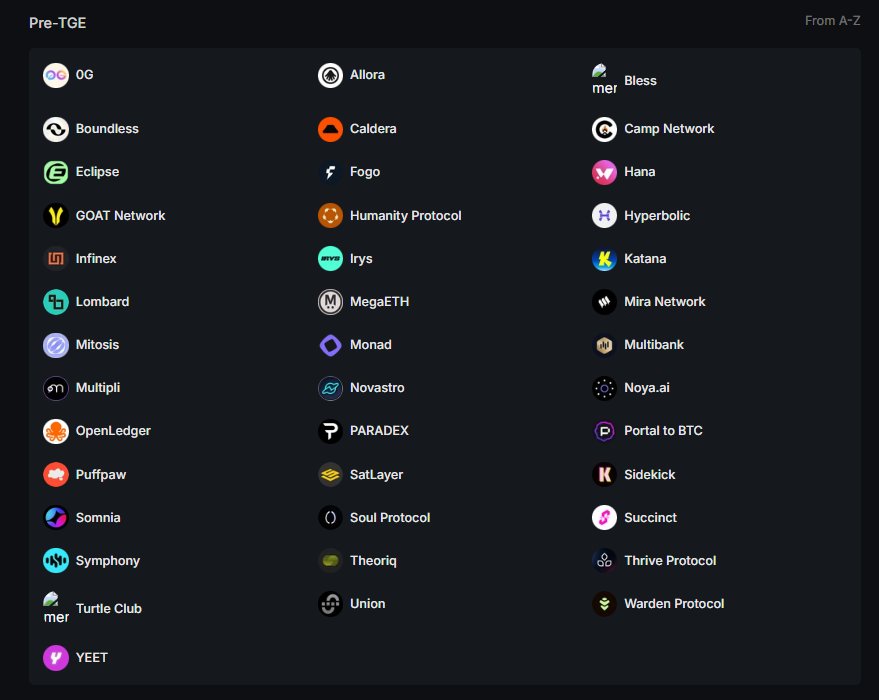
Task: Open Multipli via its logo icon
Action: coord(55,388)
